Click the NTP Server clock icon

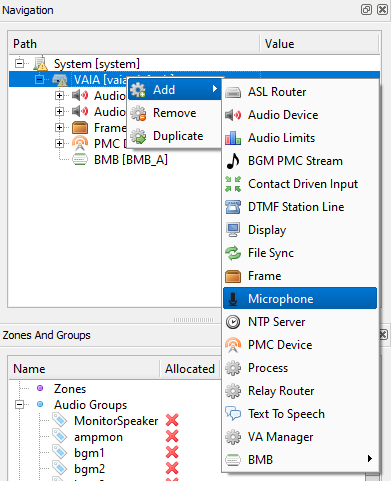tap(233, 322)
